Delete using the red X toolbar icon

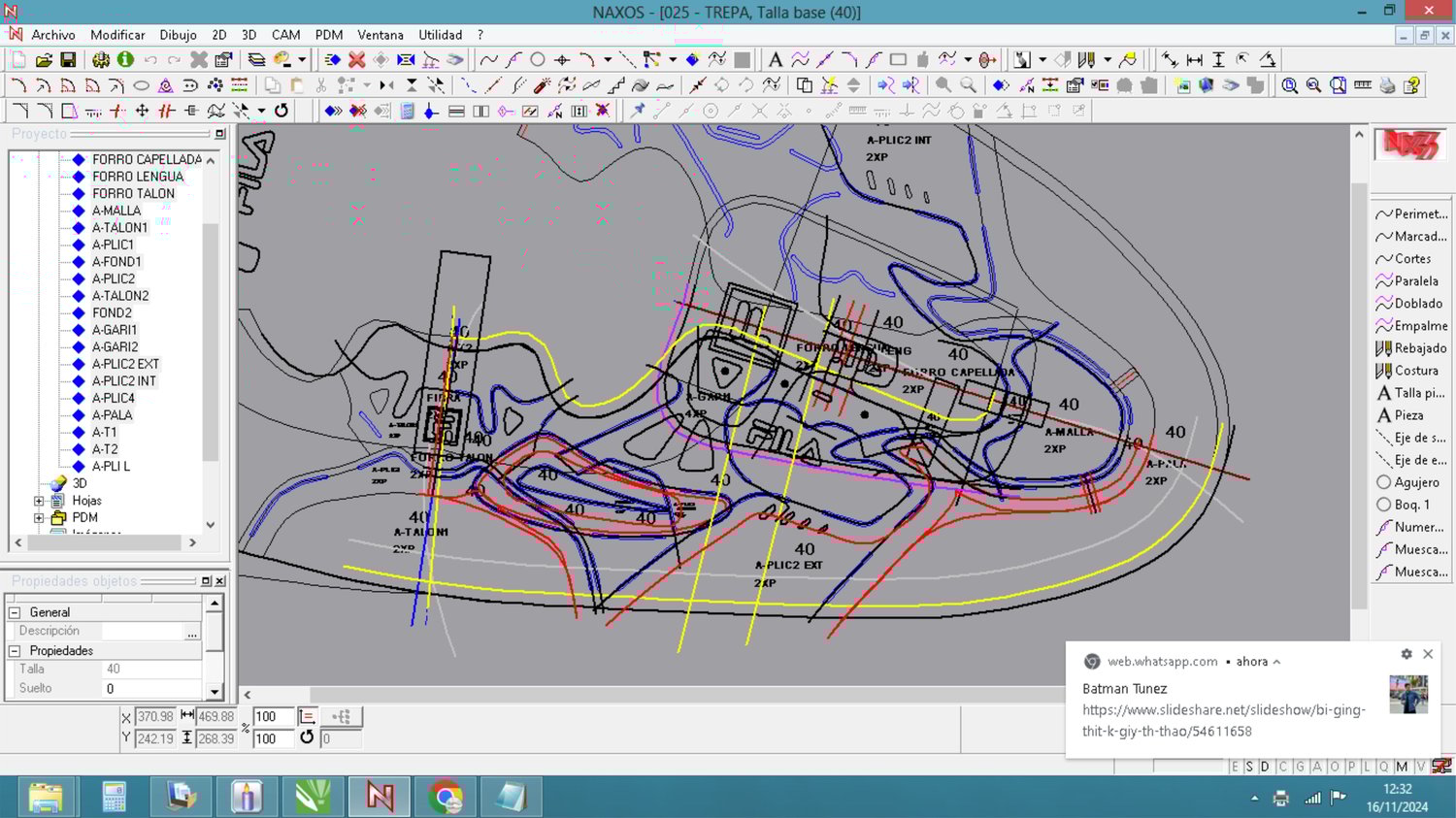357,59
